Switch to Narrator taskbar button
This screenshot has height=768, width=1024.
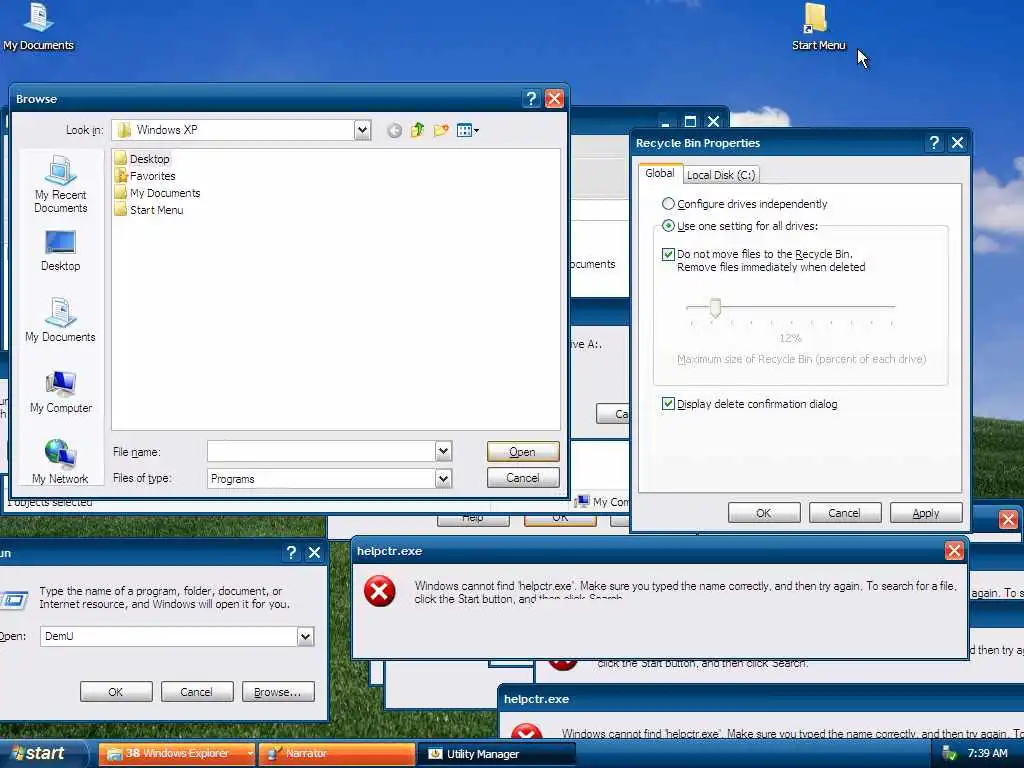[x=337, y=754]
